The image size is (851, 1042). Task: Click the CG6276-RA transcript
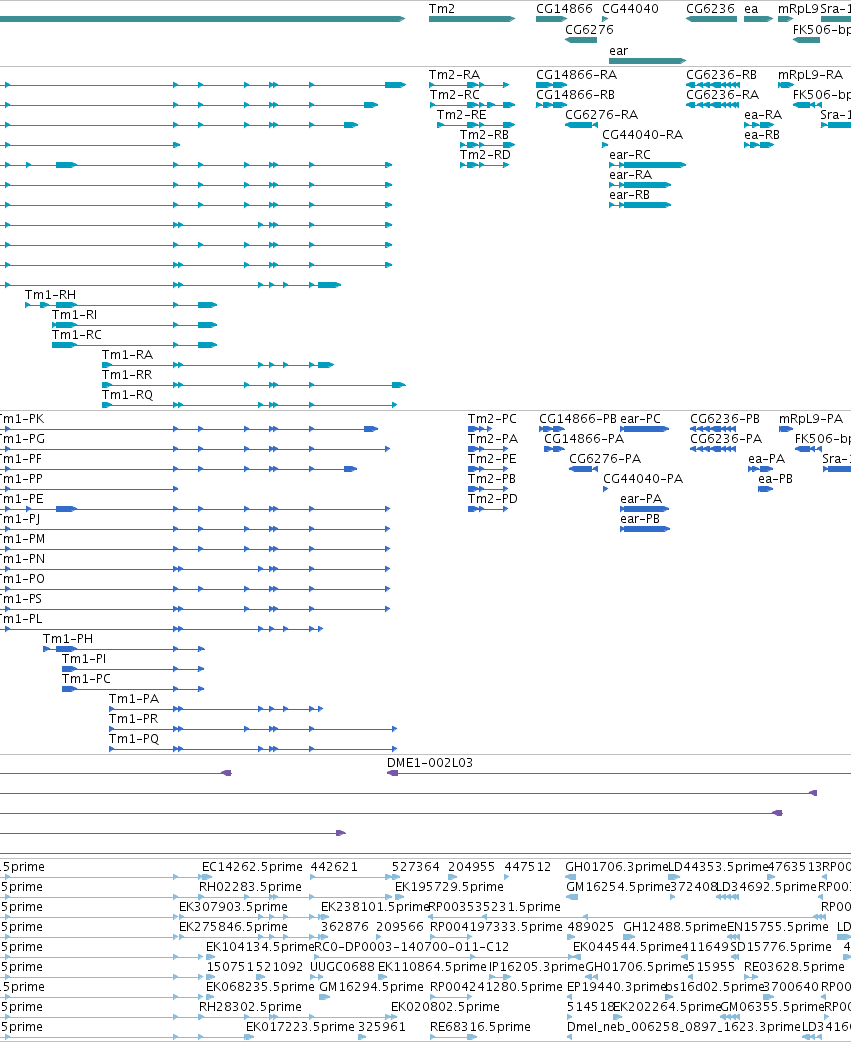pyautogui.click(x=582, y=125)
